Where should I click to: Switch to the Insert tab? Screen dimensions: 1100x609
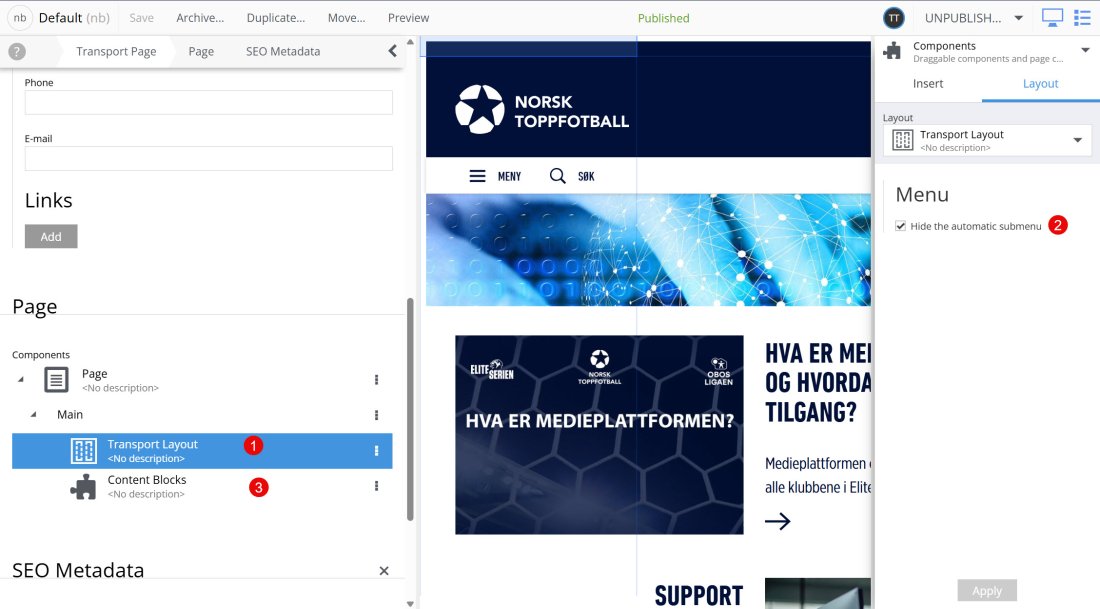coord(928,84)
